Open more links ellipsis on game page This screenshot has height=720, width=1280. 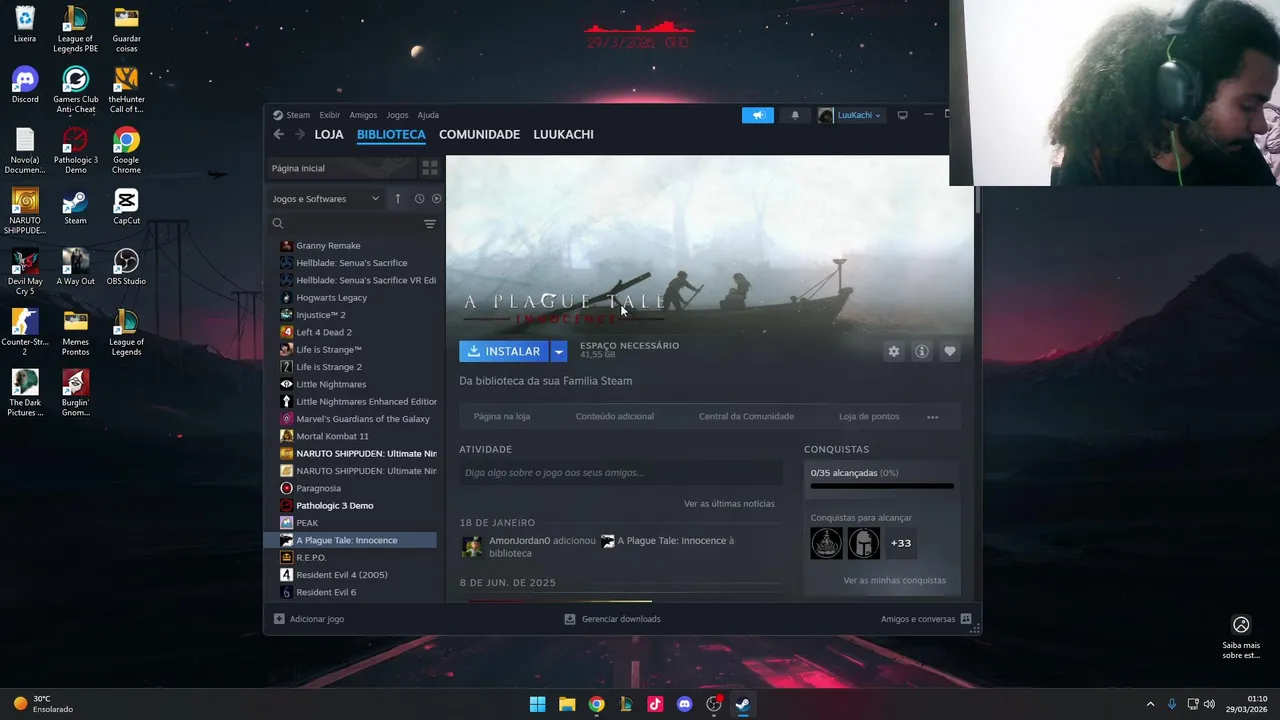click(x=933, y=417)
